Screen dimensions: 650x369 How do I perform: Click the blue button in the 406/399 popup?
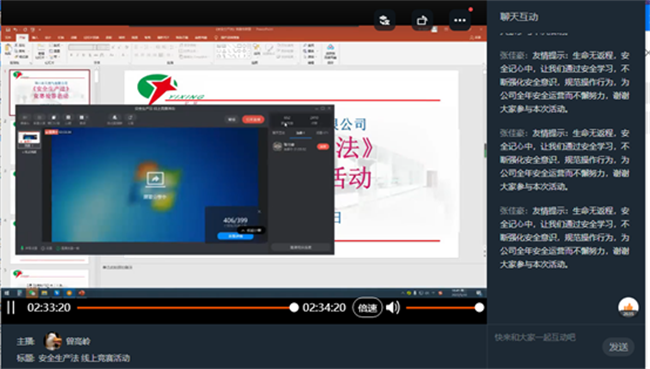[235, 236]
